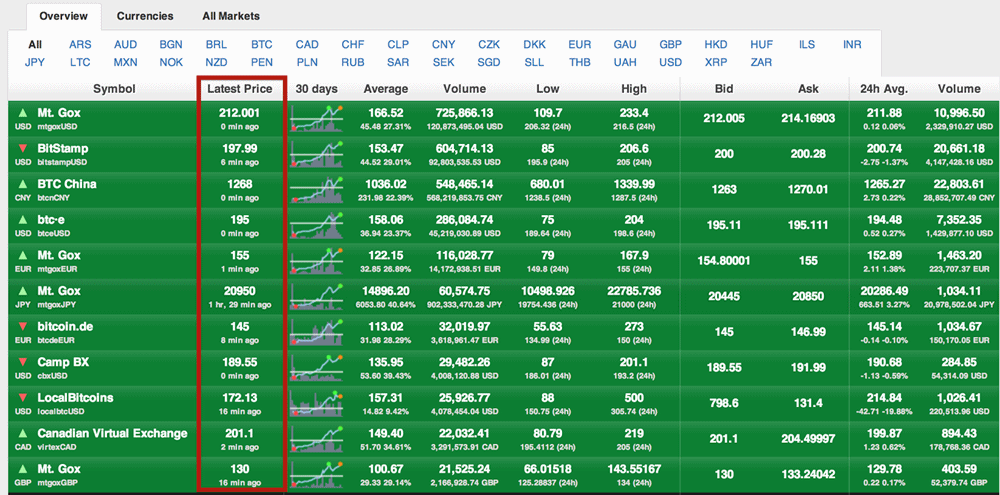The image size is (1000, 495).
Task: Open the bitcoin.de market name
Action: pos(66,327)
